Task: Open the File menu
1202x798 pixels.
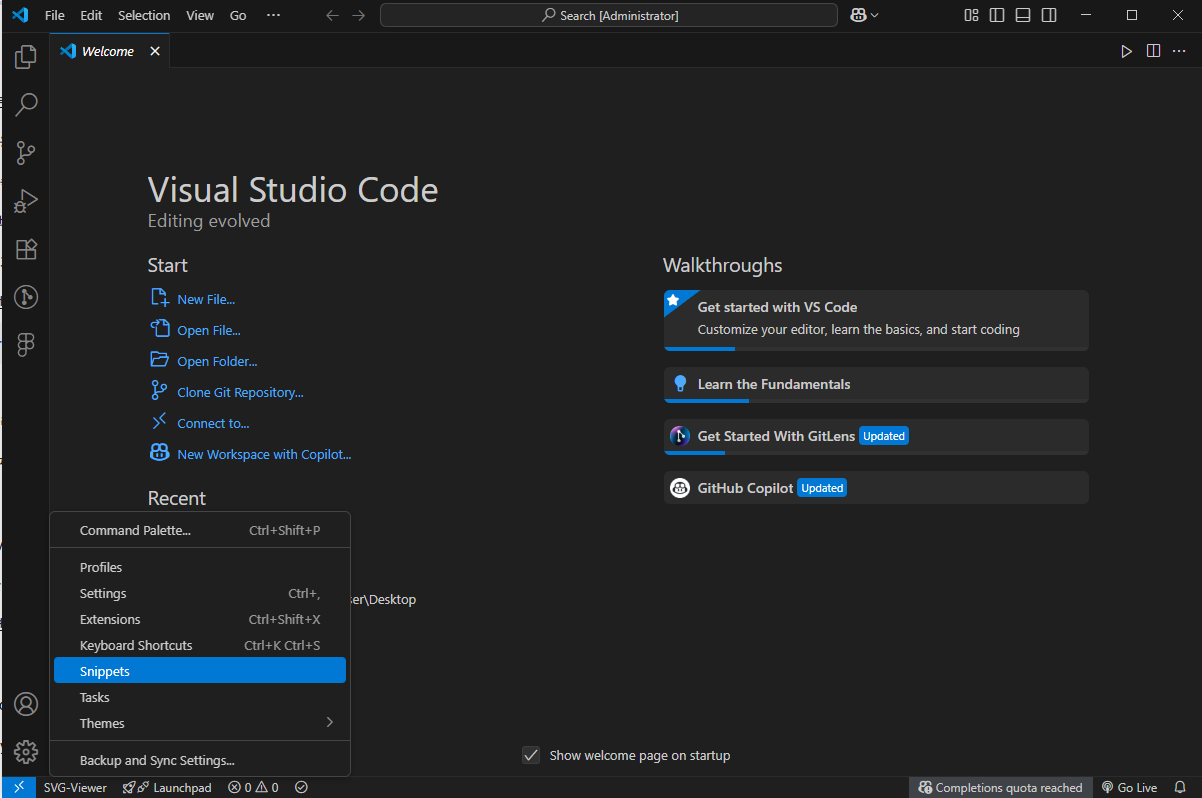Action: [x=55, y=15]
